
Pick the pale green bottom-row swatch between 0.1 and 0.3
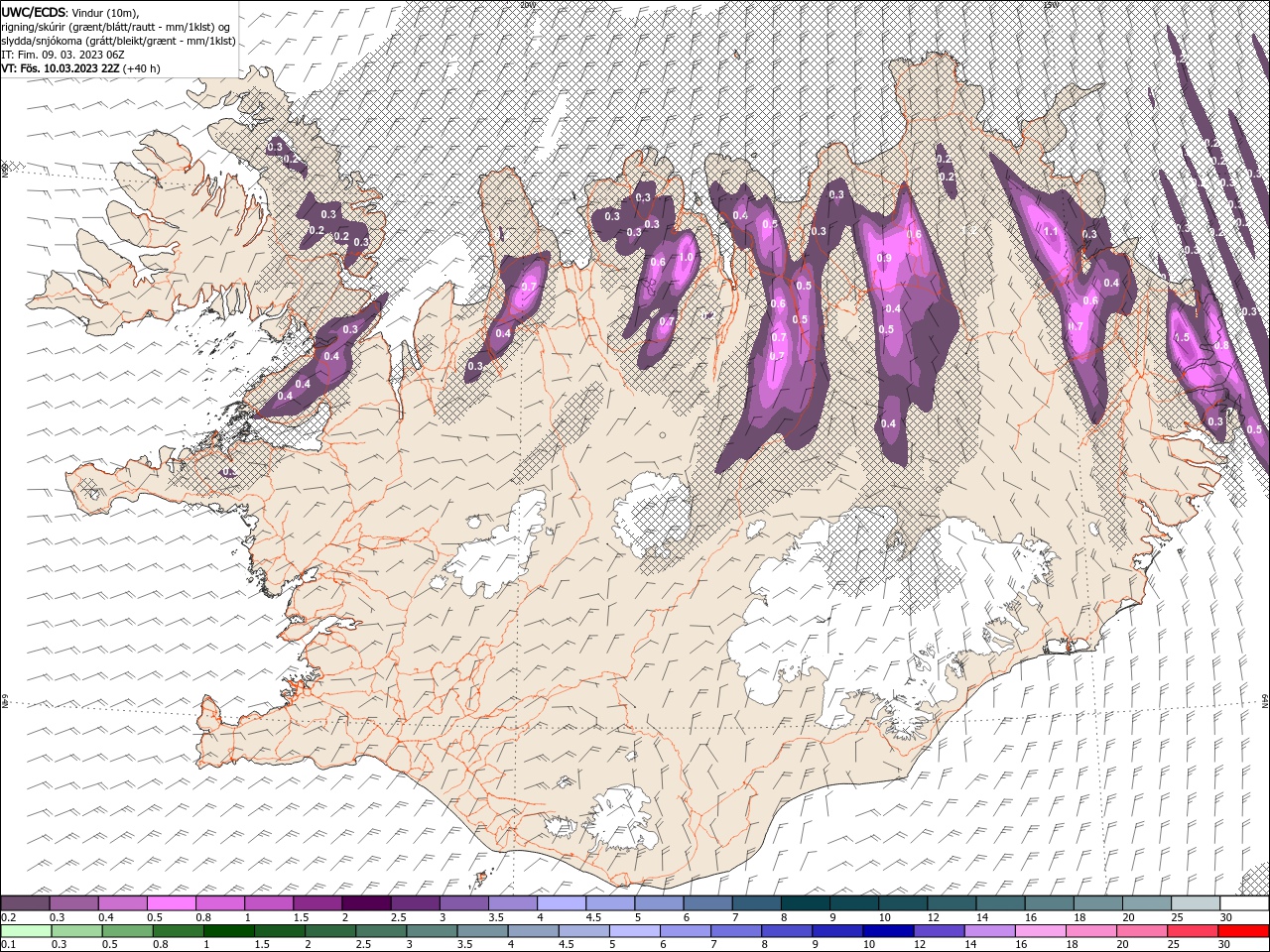tap(25, 931)
